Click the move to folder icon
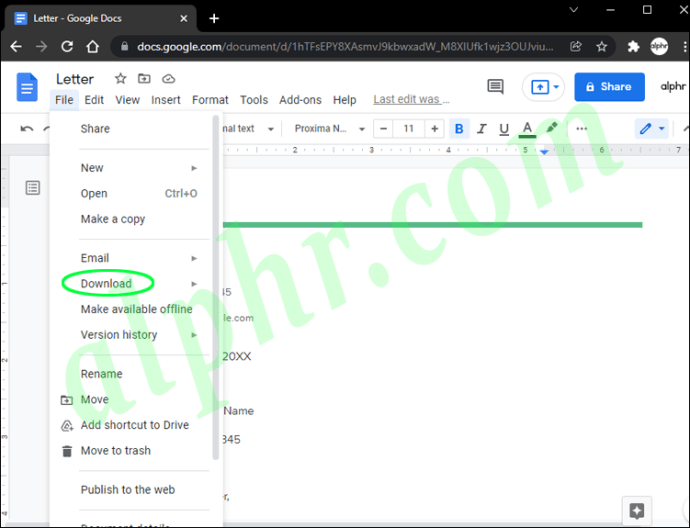Viewport: 690px width, 528px height. (144, 79)
